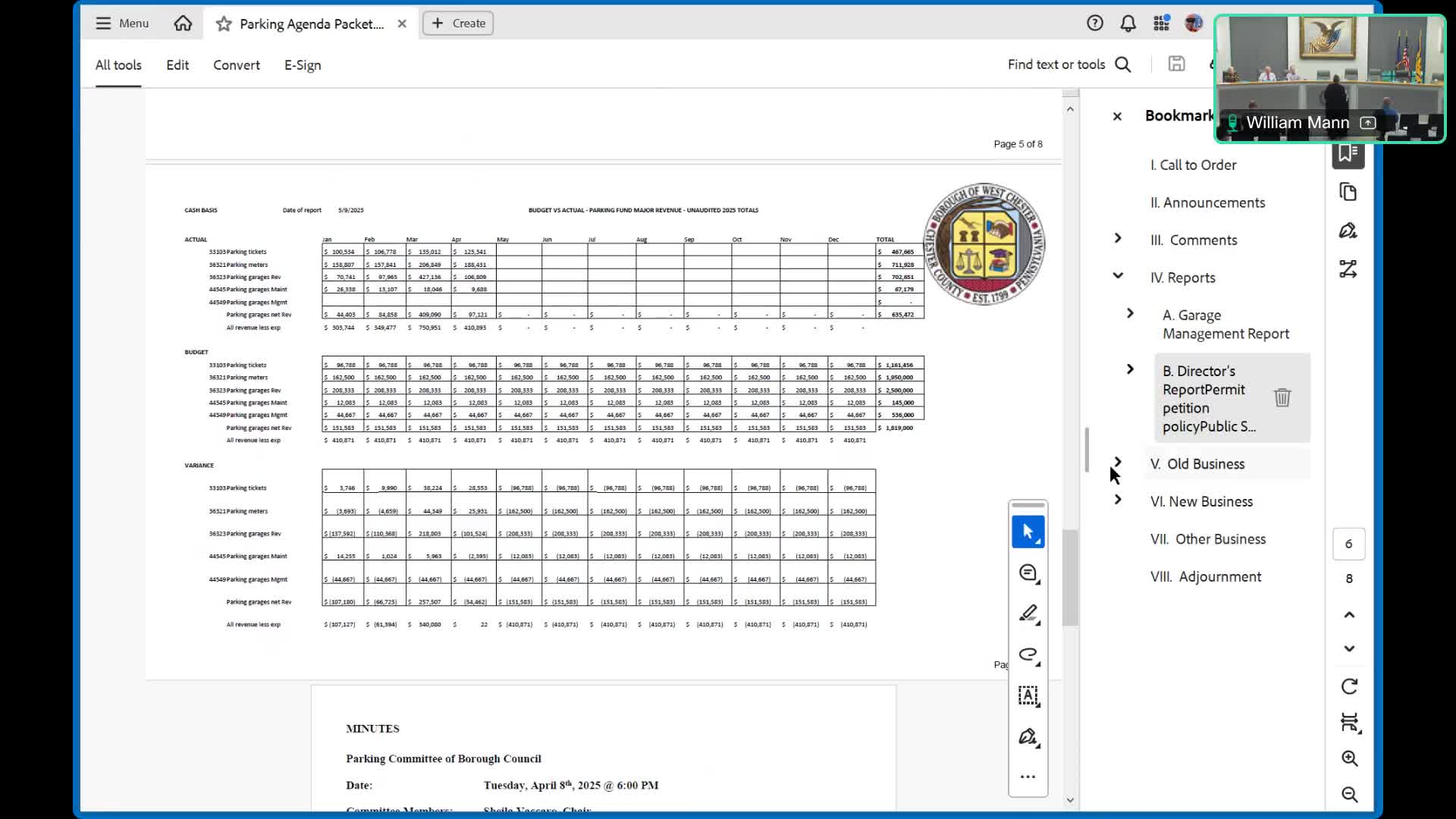Open VI. New Business bookmark text
The height and width of the screenshot is (819, 1456).
pos(1201,502)
